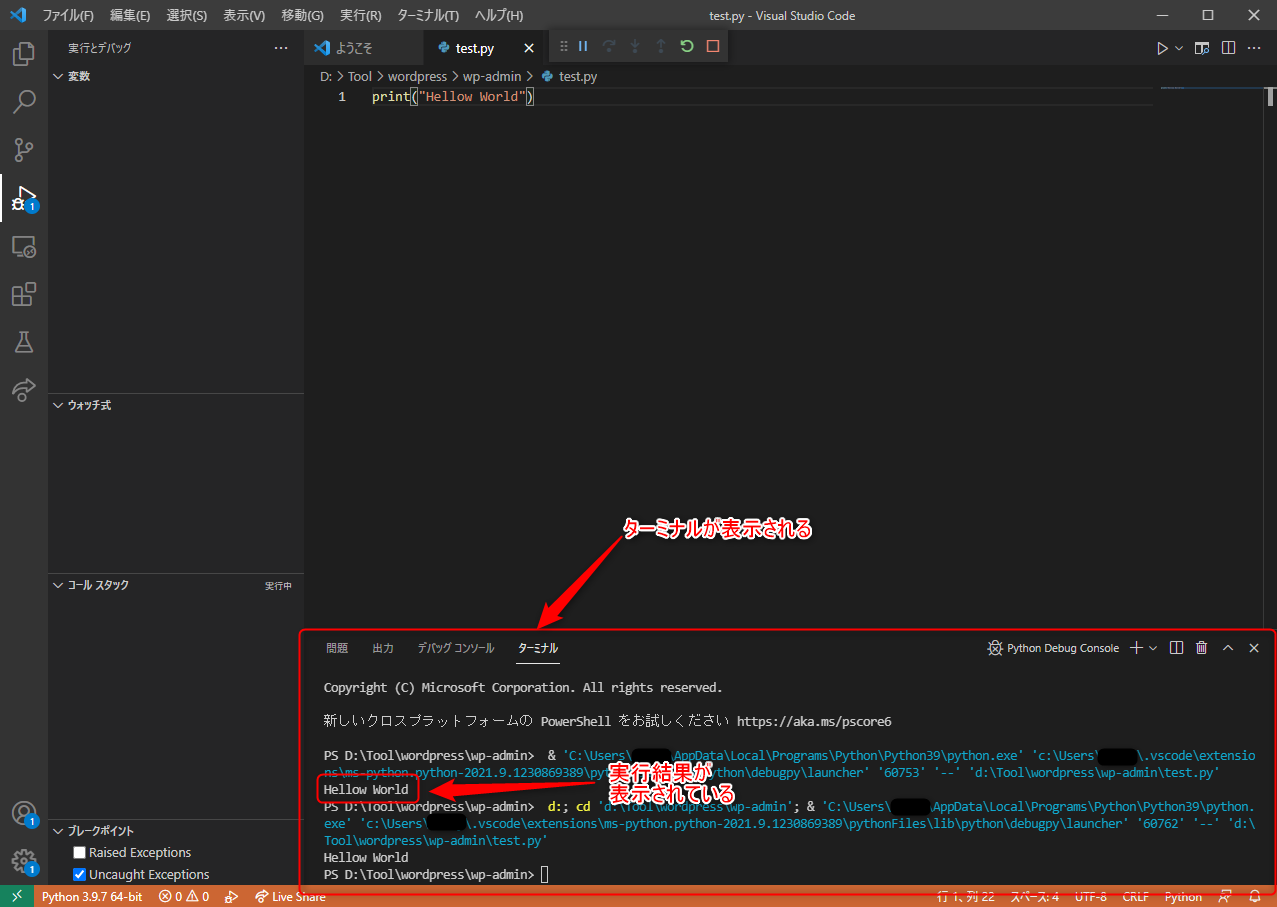
Task: Select the Python Debug Console terminal label
Action: [x=1063, y=648]
